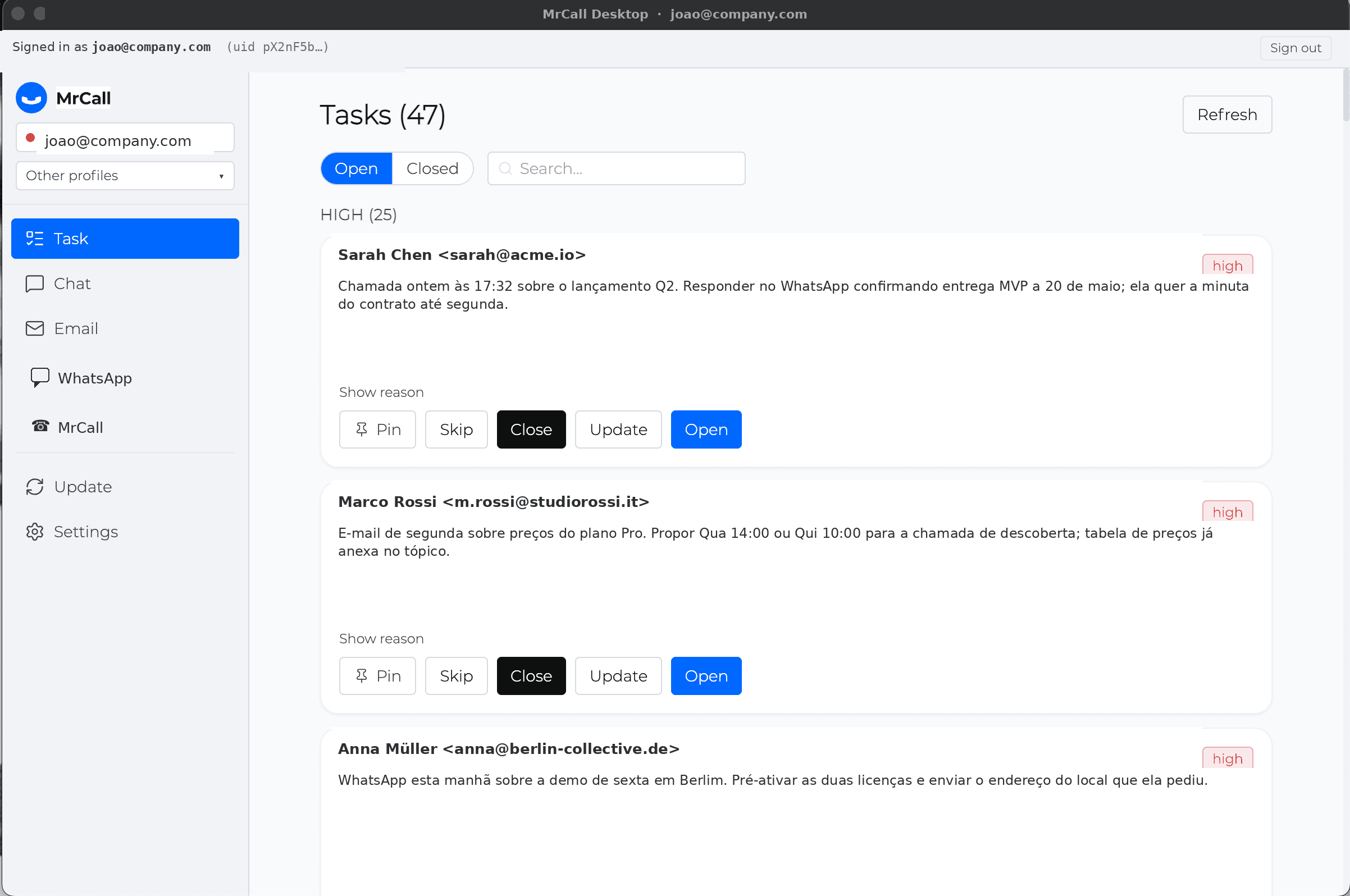Click Sarah Chen's task description text

[793, 295]
